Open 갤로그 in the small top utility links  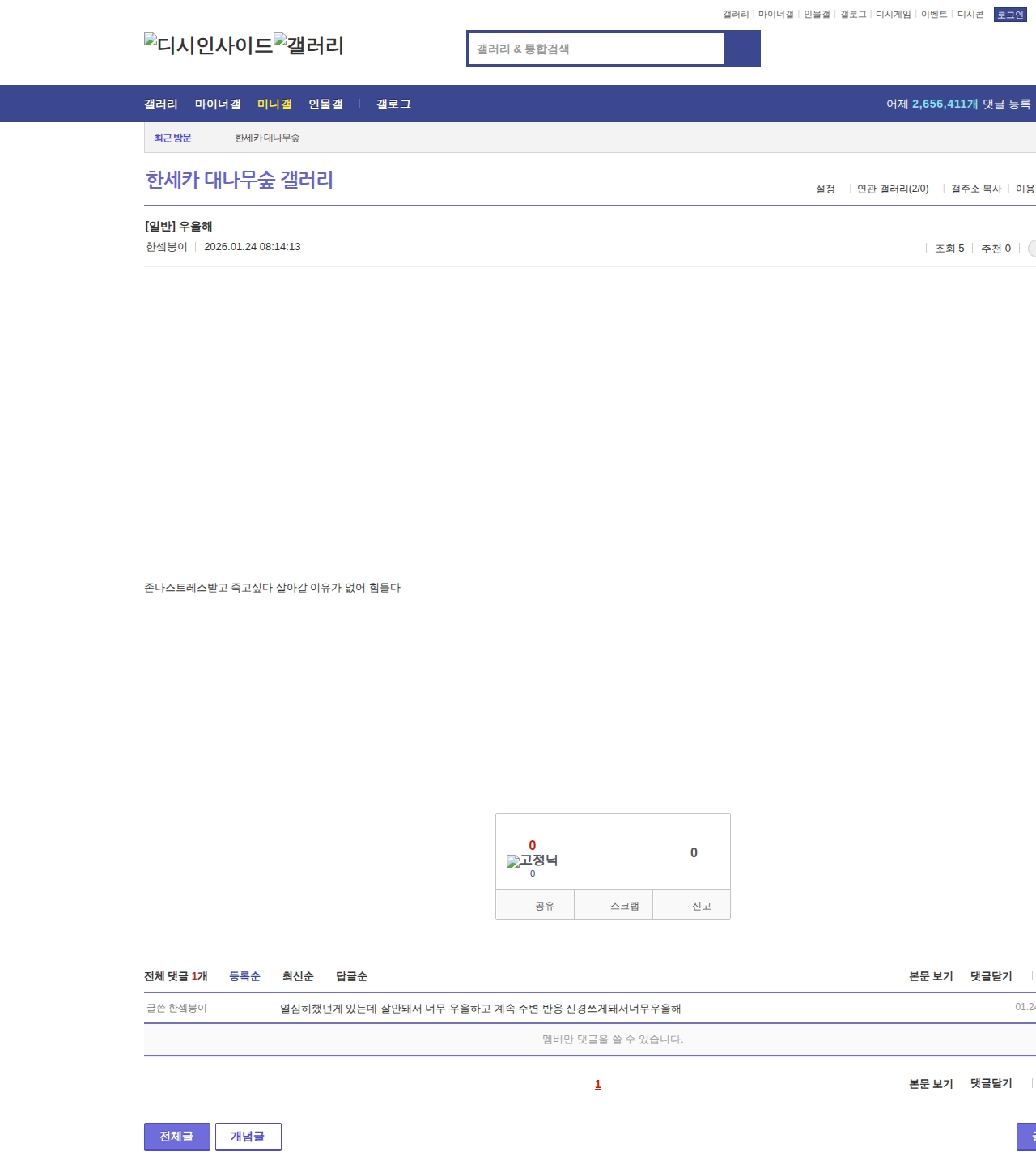[x=853, y=15]
